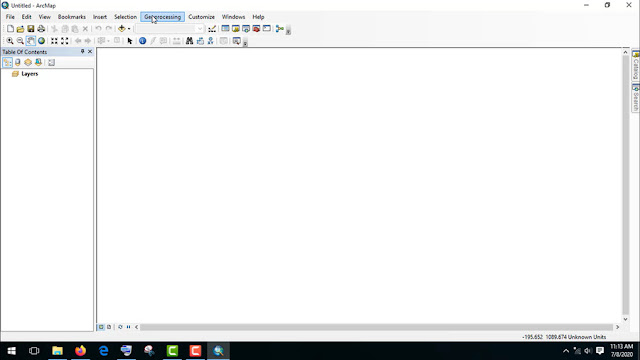The height and width of the screenshot is (360, 640).
Task: Activate the Identify tool
Action: click(142, 41)
